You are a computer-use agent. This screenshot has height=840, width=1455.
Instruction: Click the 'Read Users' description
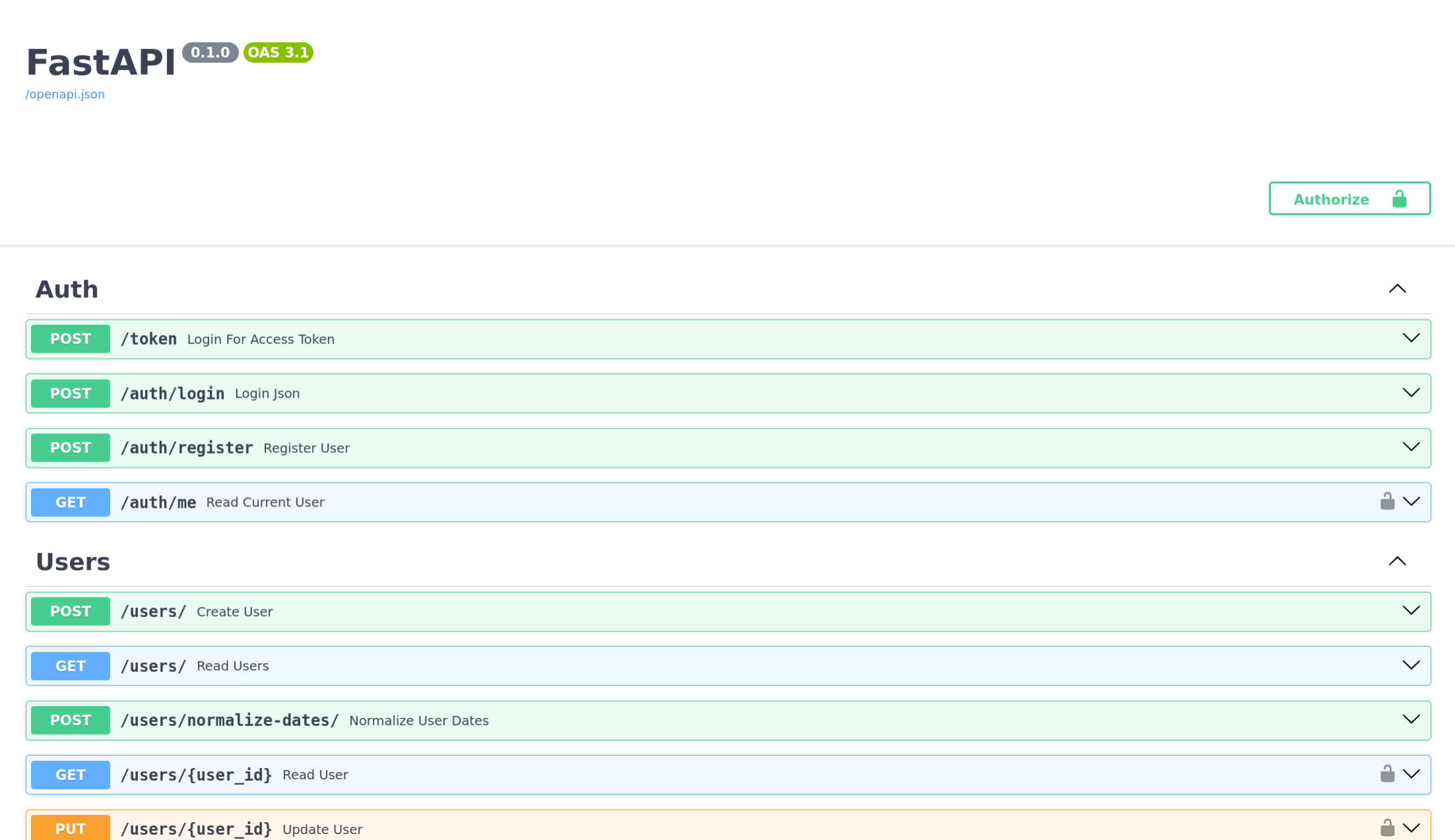tap(233, 666)
